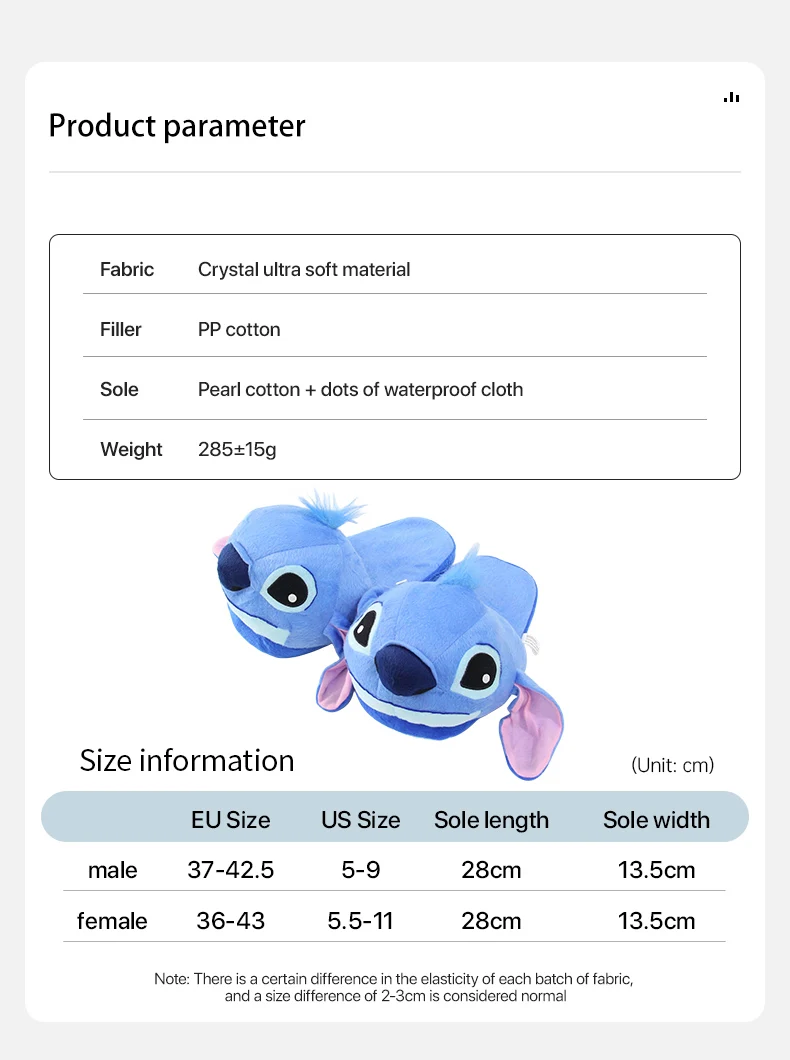The image size is (790, 1060).
Task: Click Pearl cotton waterproof cloth description
Action: point(360,389)
